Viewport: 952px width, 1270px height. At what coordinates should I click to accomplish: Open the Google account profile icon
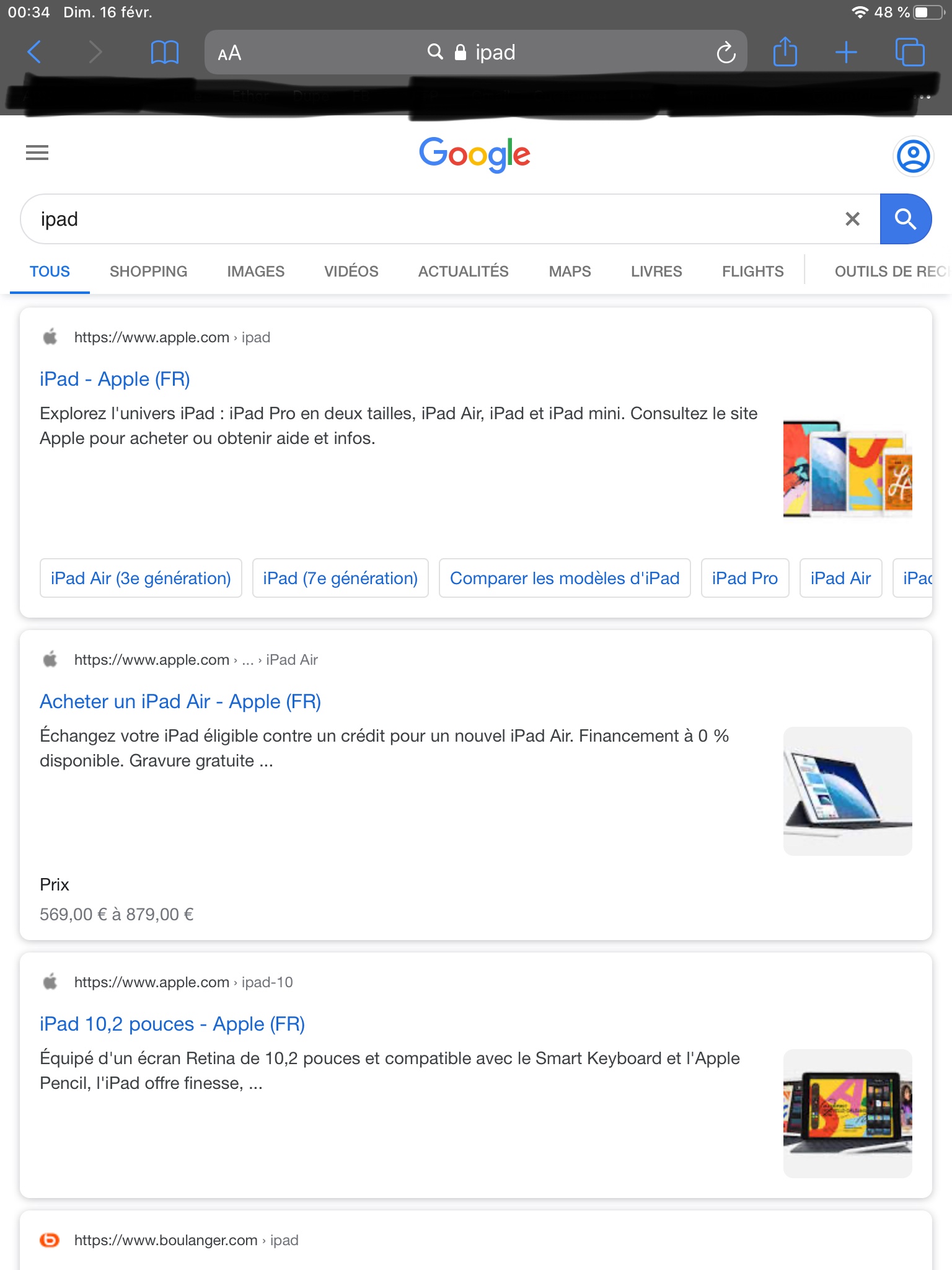tap(913, 156)
